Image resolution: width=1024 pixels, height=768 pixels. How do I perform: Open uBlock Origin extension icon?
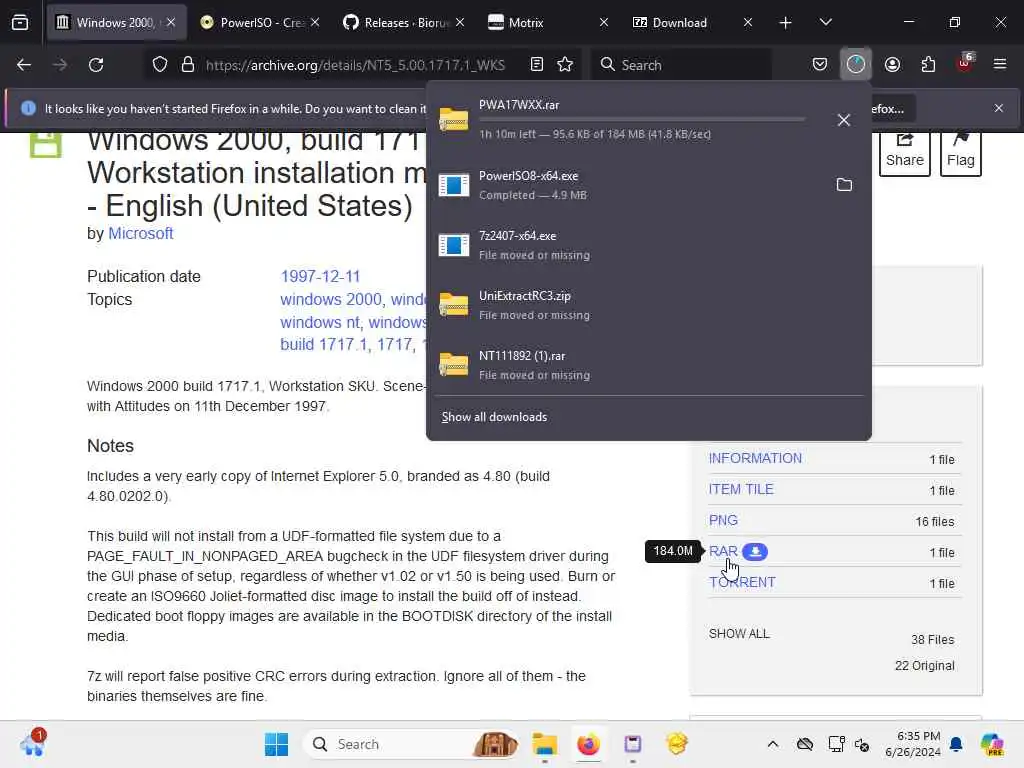[965, 63]
